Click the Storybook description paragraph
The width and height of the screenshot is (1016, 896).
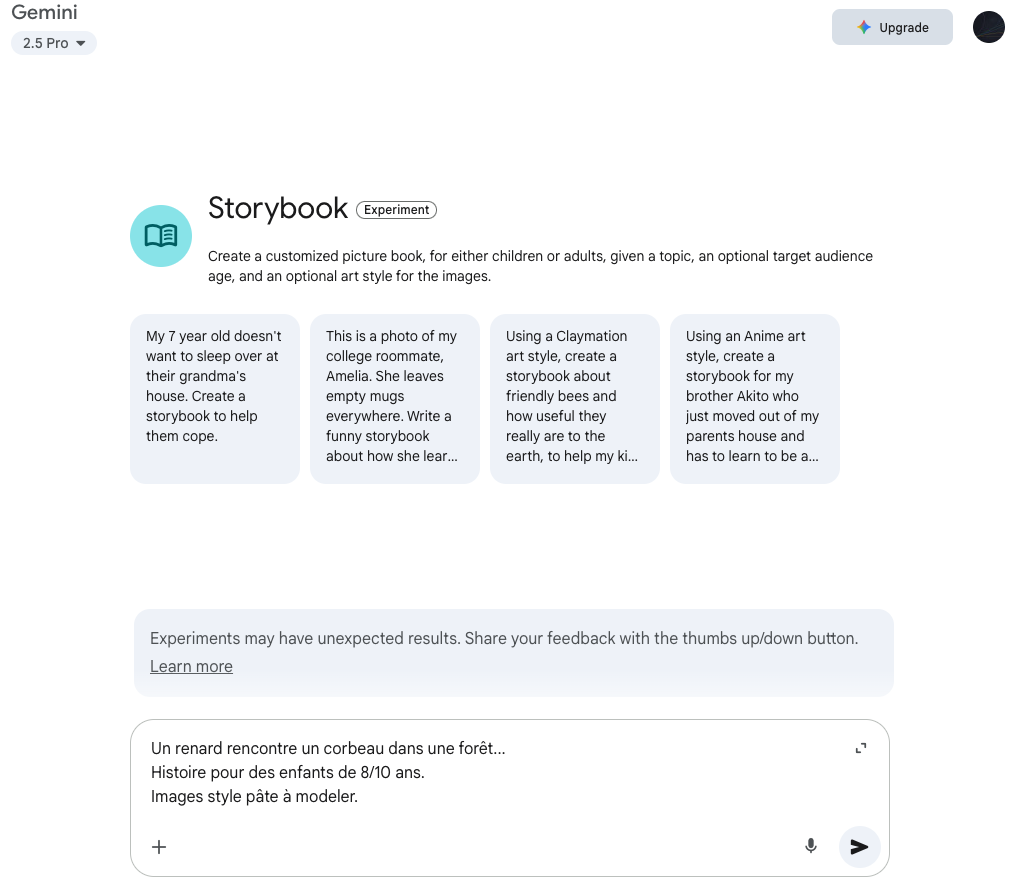[540, 266]
